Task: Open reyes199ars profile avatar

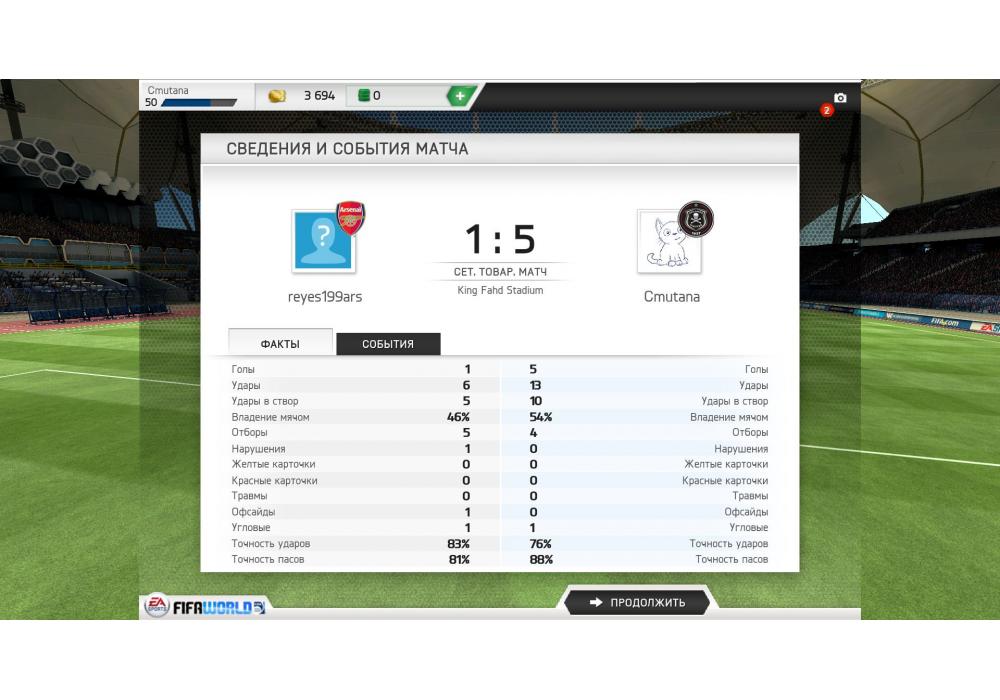Action: click(x=322, y=242)
